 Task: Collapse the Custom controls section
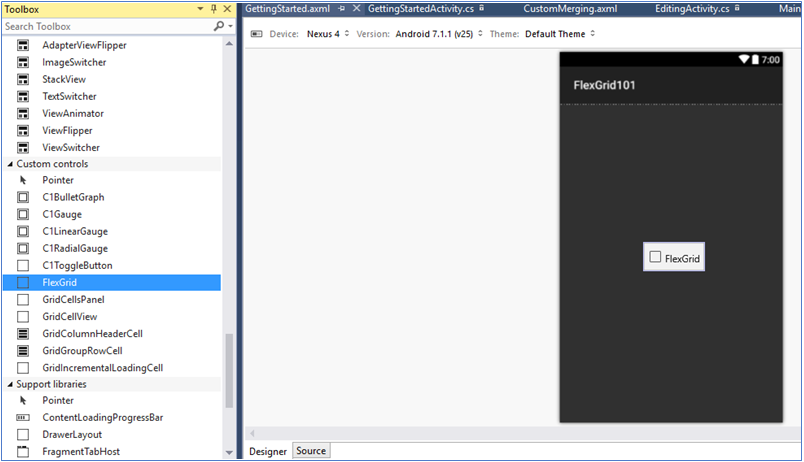pos(11,164)
